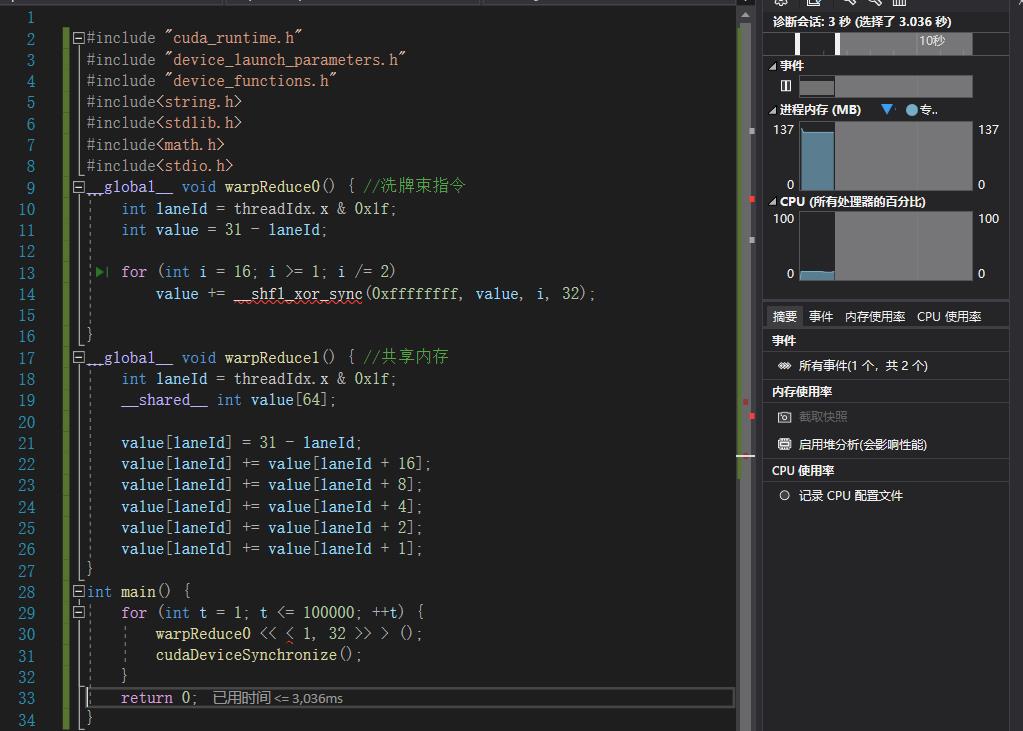
Task: Switch to the CPU 使用率 tab
Action: (x=949, y=317)
